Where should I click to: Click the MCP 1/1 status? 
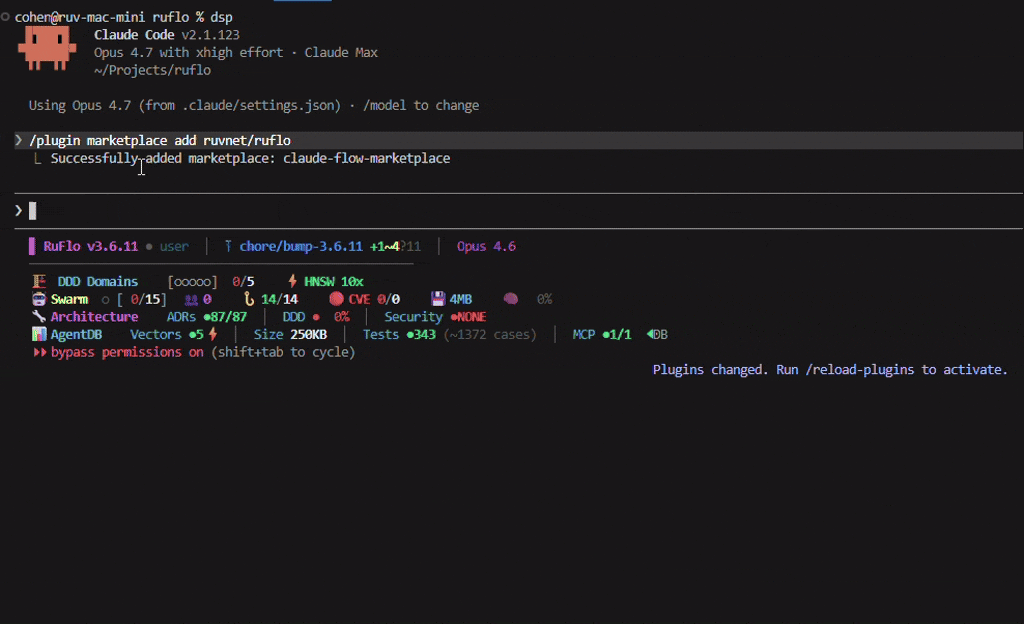tap(601, 334)
